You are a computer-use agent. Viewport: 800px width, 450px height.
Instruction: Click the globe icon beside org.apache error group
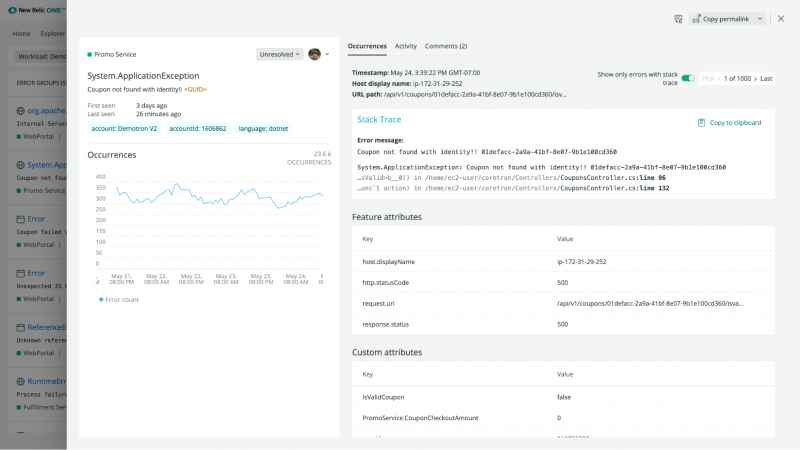coord(20,111)
